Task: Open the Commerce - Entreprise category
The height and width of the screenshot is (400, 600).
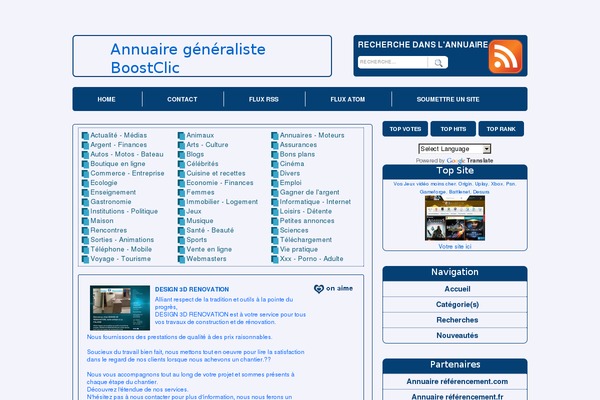Action: [127, 173]
